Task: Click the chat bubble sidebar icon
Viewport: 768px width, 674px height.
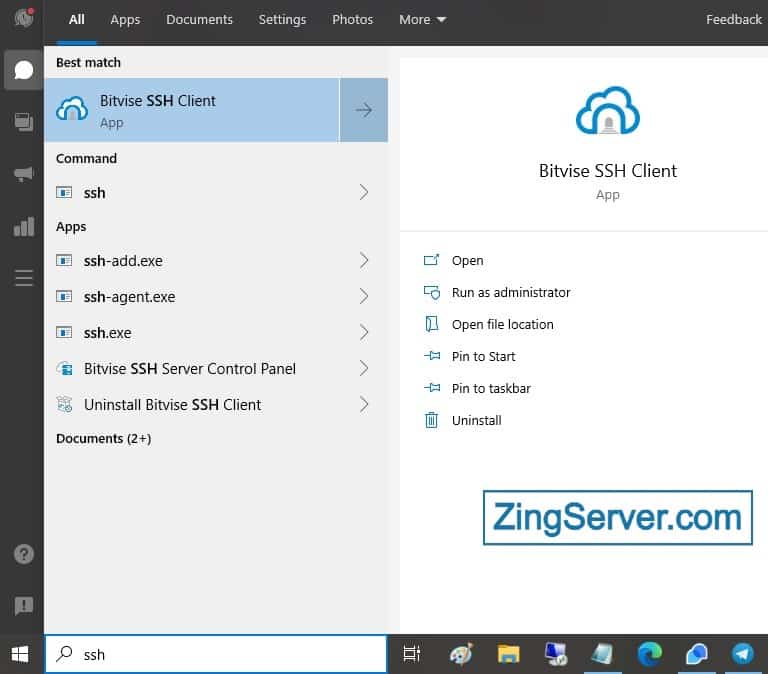Action: click(24, 70)
